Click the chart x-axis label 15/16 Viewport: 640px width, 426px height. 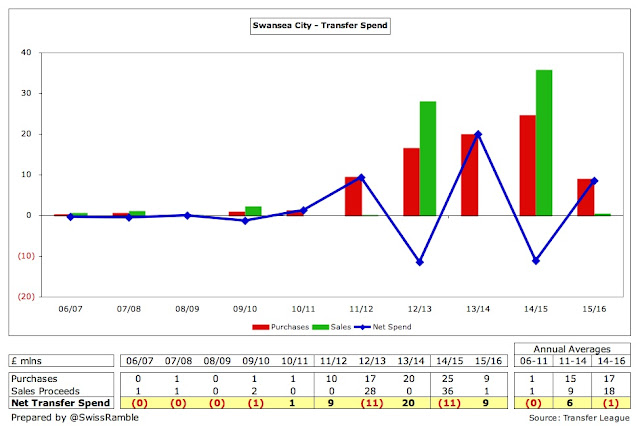coord(594,309)
